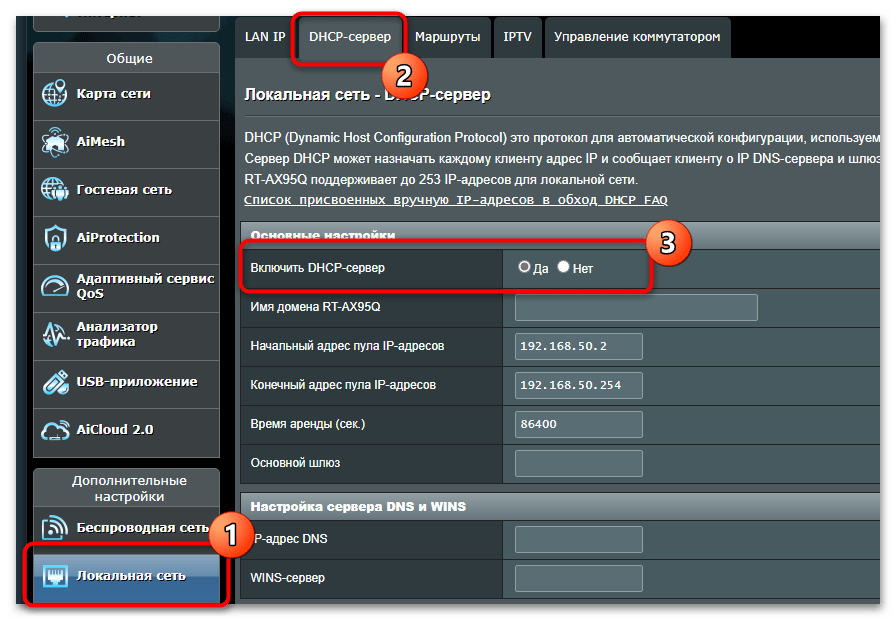Select the AiProtection shield lock icon
The image size is (896, 620).
[54, 238]
